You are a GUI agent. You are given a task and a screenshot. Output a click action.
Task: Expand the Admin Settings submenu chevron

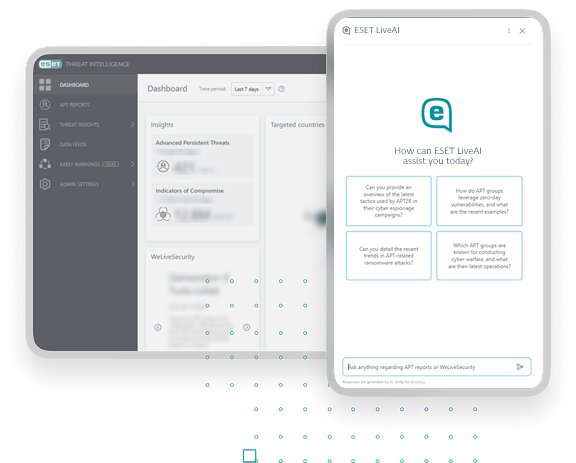point(132,184)
